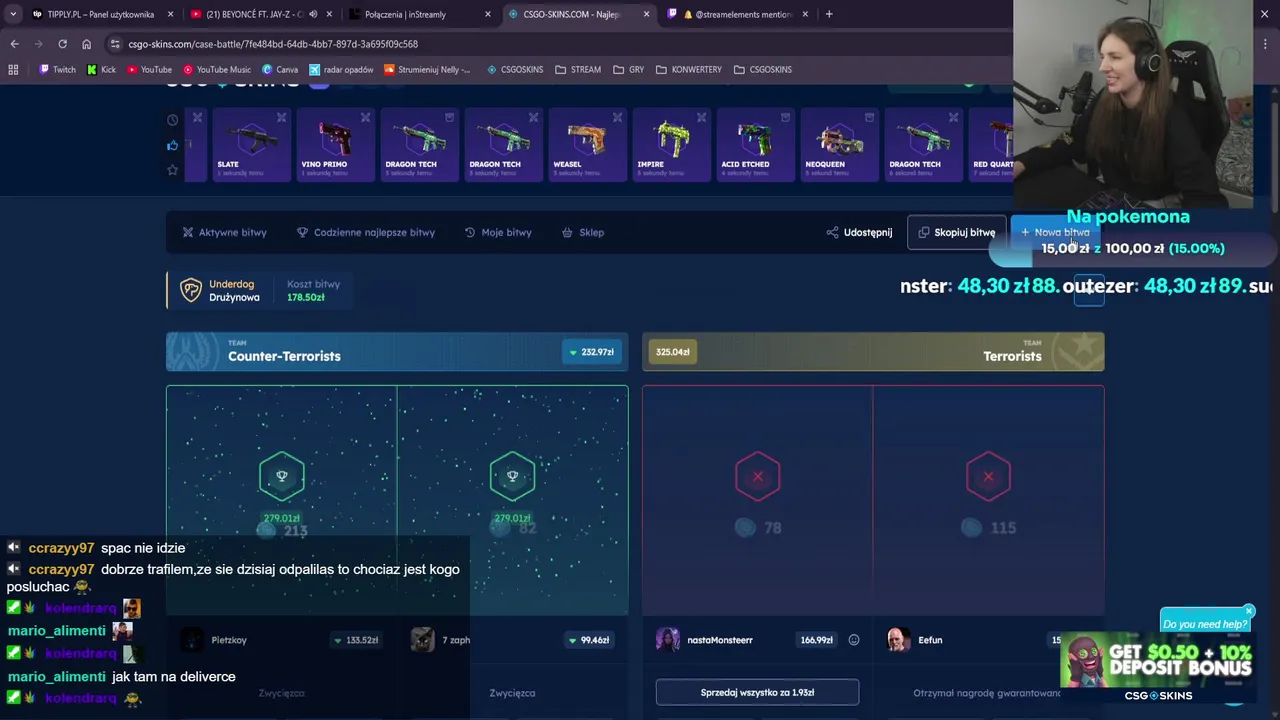This screenshot has height=720, width=1280.
Task: Open the NEOQUEEN drop card
Action: pyautogui.click(x=838, y=145)
